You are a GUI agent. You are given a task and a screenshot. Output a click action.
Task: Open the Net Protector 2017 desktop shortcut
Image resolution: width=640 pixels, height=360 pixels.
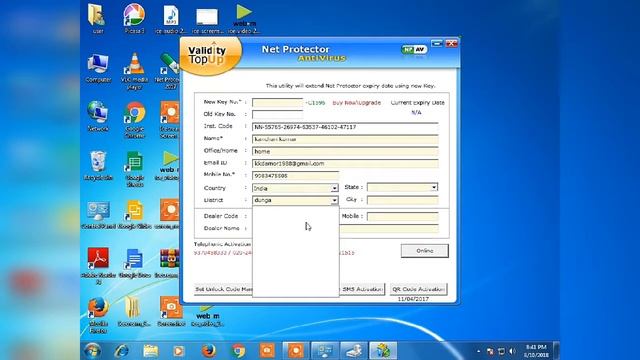pos(170,71)
